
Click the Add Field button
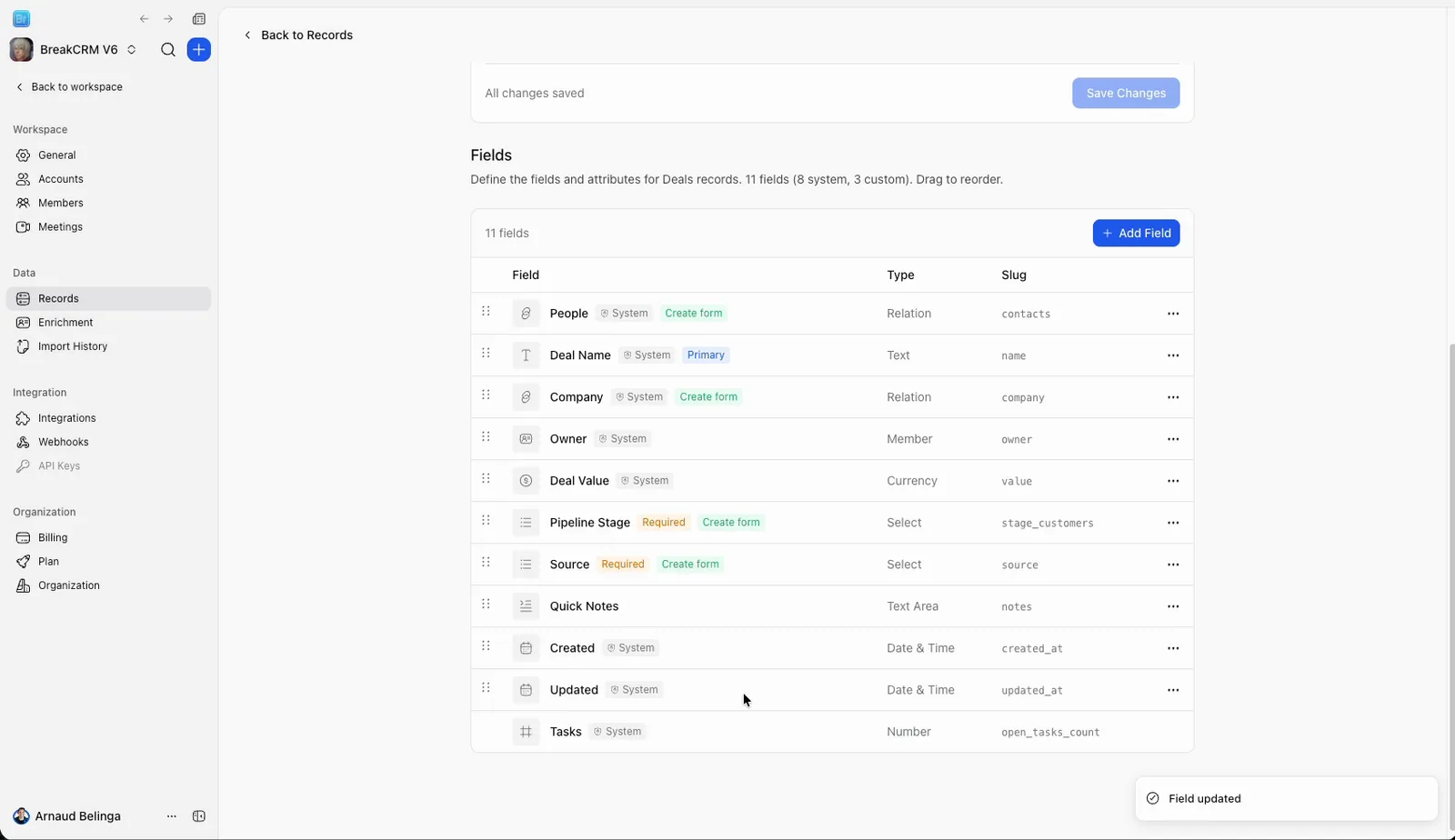pyautogui.click(x=1137, y=234)
